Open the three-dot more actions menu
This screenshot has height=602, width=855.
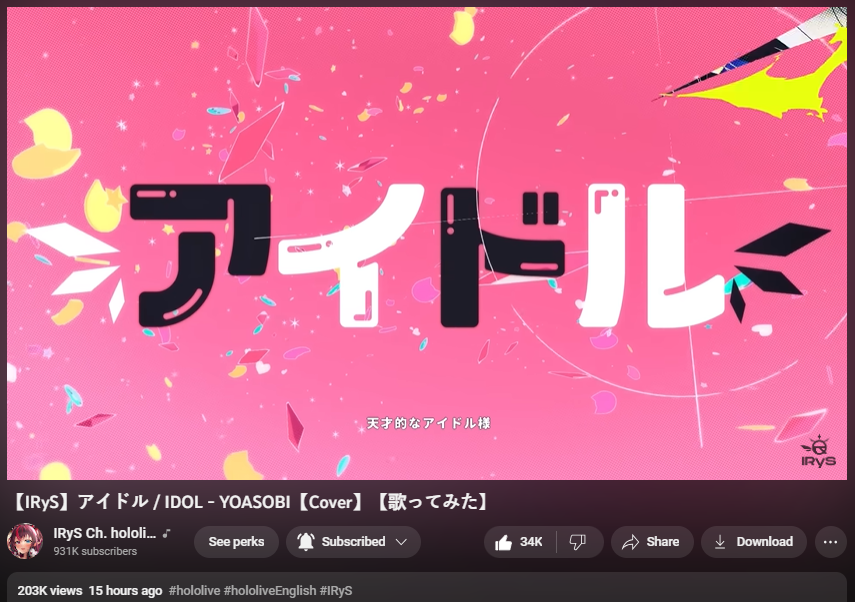[830, 541]
